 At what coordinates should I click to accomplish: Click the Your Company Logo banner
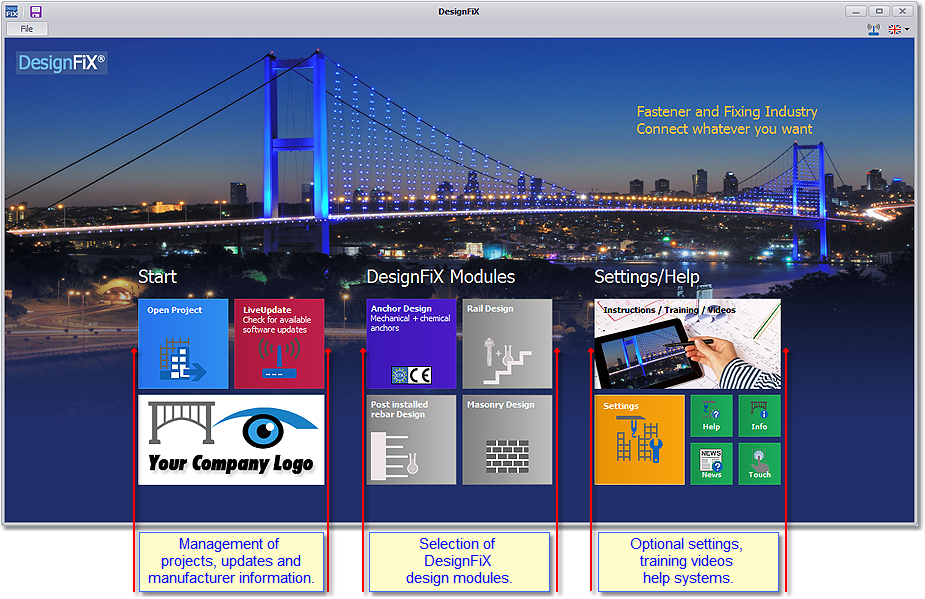click(x=231, y=440)
